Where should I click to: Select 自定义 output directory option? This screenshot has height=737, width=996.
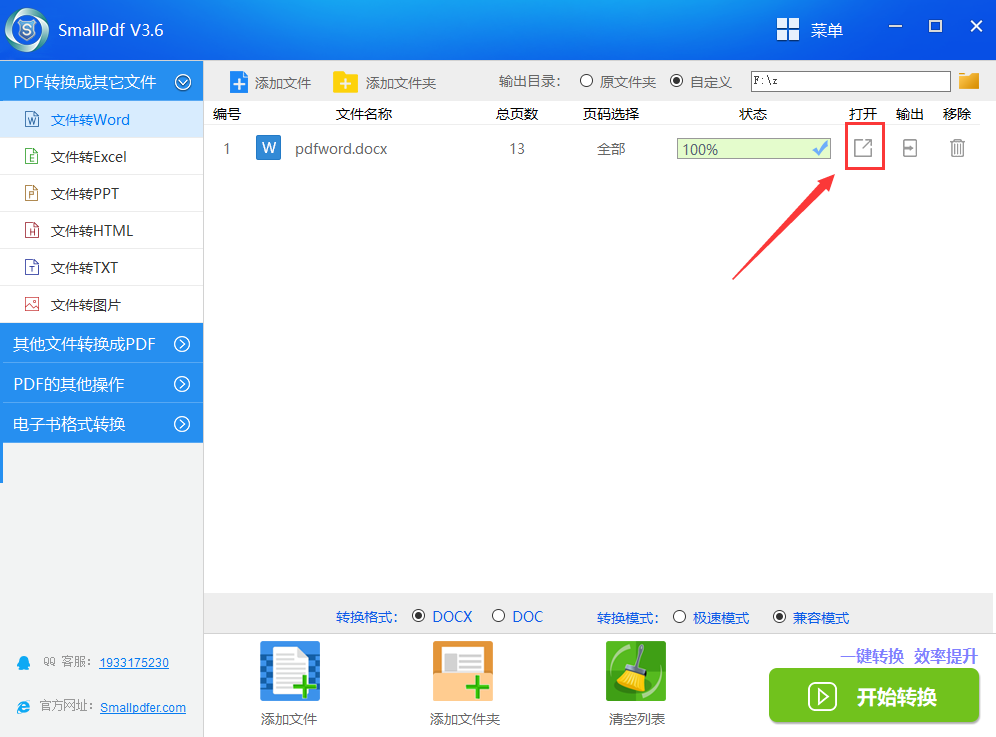click(676, 81)
